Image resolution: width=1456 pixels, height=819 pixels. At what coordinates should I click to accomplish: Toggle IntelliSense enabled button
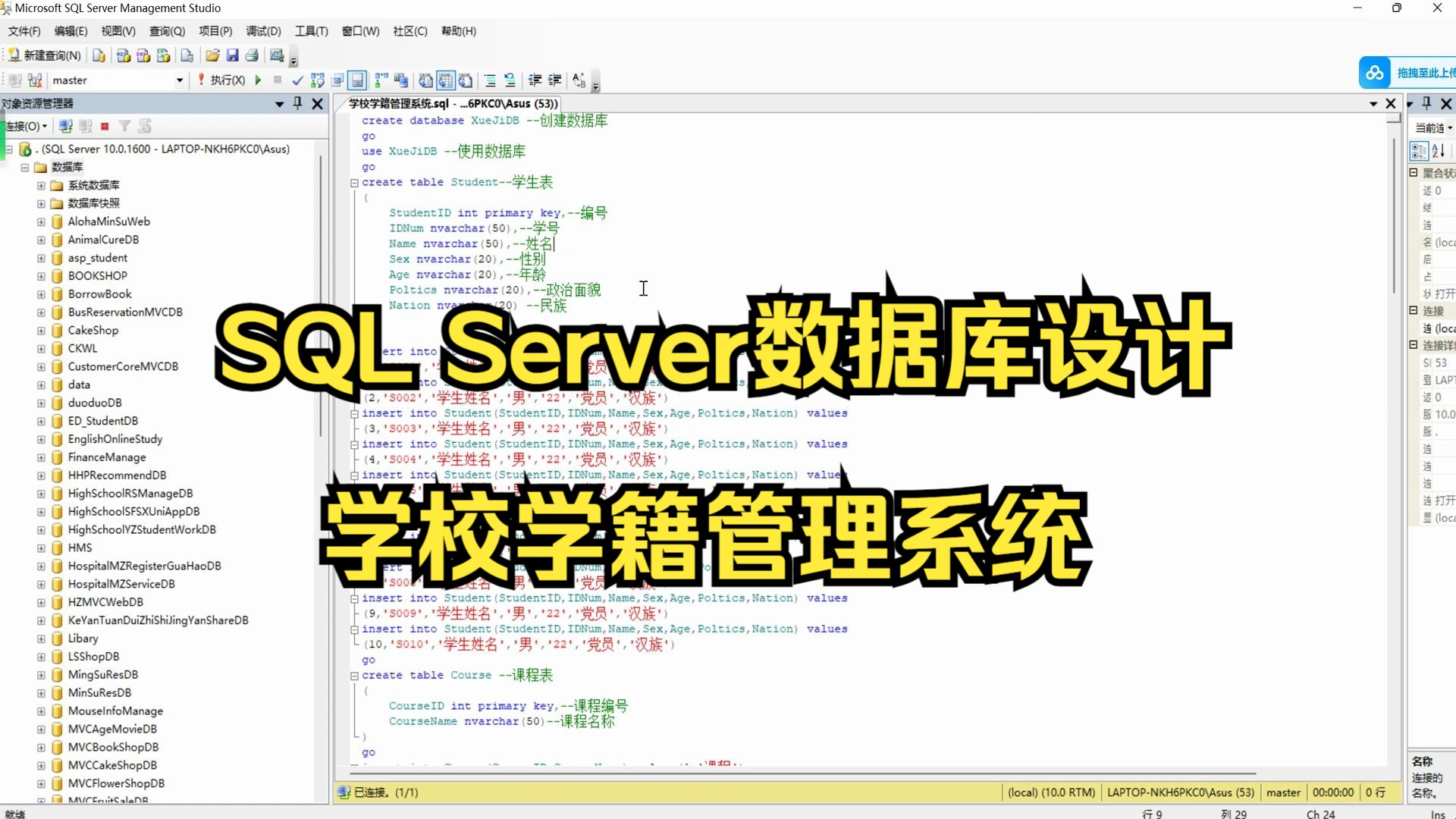pos(358,80)
